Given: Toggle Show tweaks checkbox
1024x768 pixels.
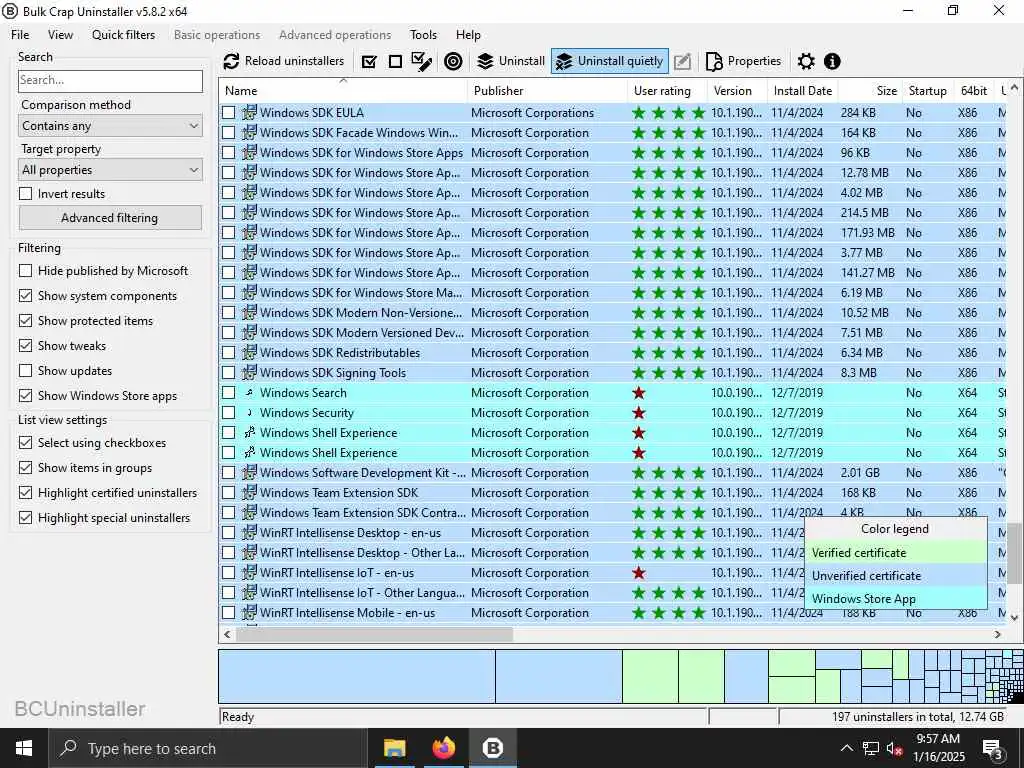Looking at the screenshot, I should click(25, 345).
